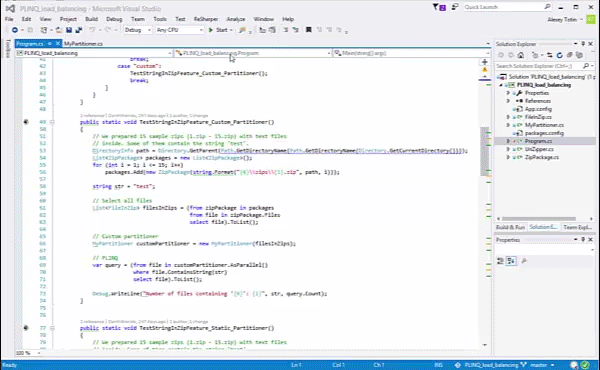
Task: Click the comment selected lines icon
Action: [x=285, y=30]
